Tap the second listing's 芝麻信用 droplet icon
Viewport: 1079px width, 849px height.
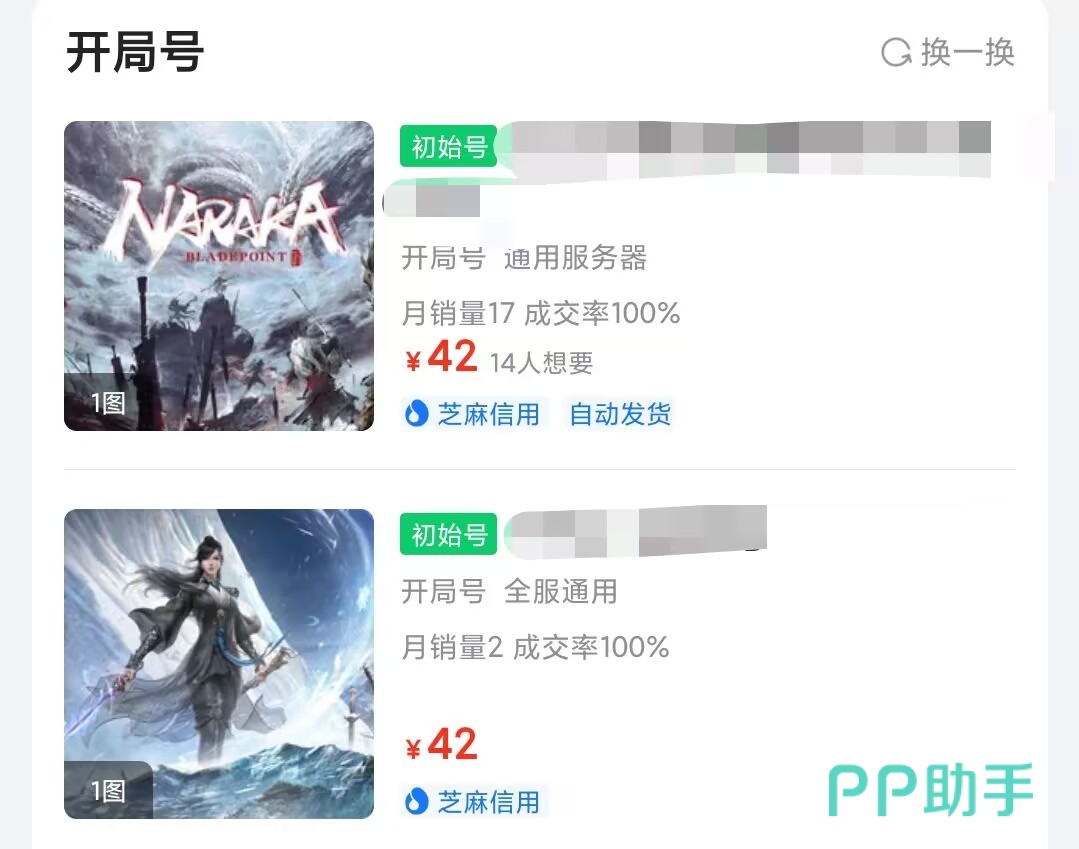(x=416, y=802)
